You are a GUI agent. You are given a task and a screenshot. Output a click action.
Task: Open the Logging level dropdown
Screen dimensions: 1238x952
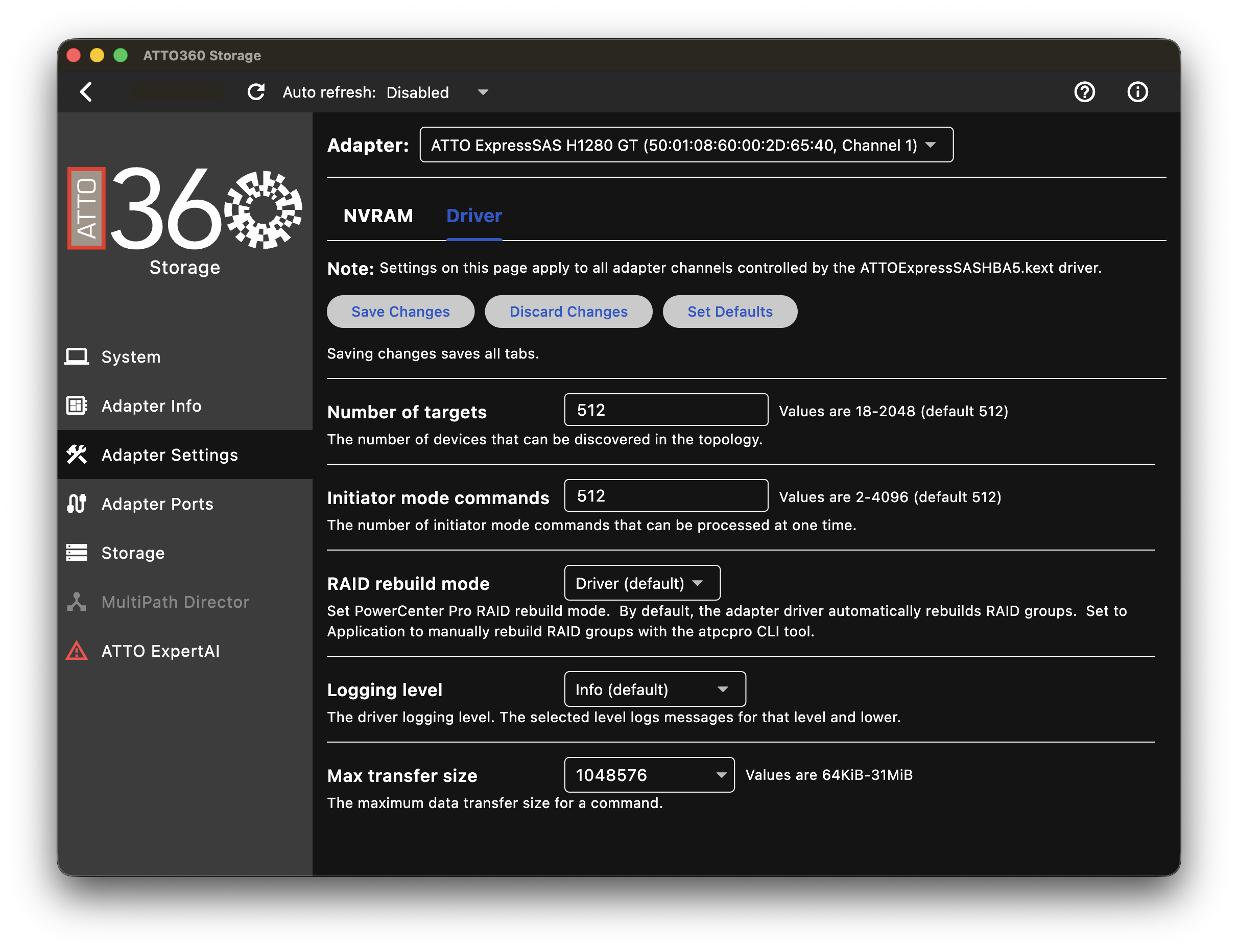654,689
